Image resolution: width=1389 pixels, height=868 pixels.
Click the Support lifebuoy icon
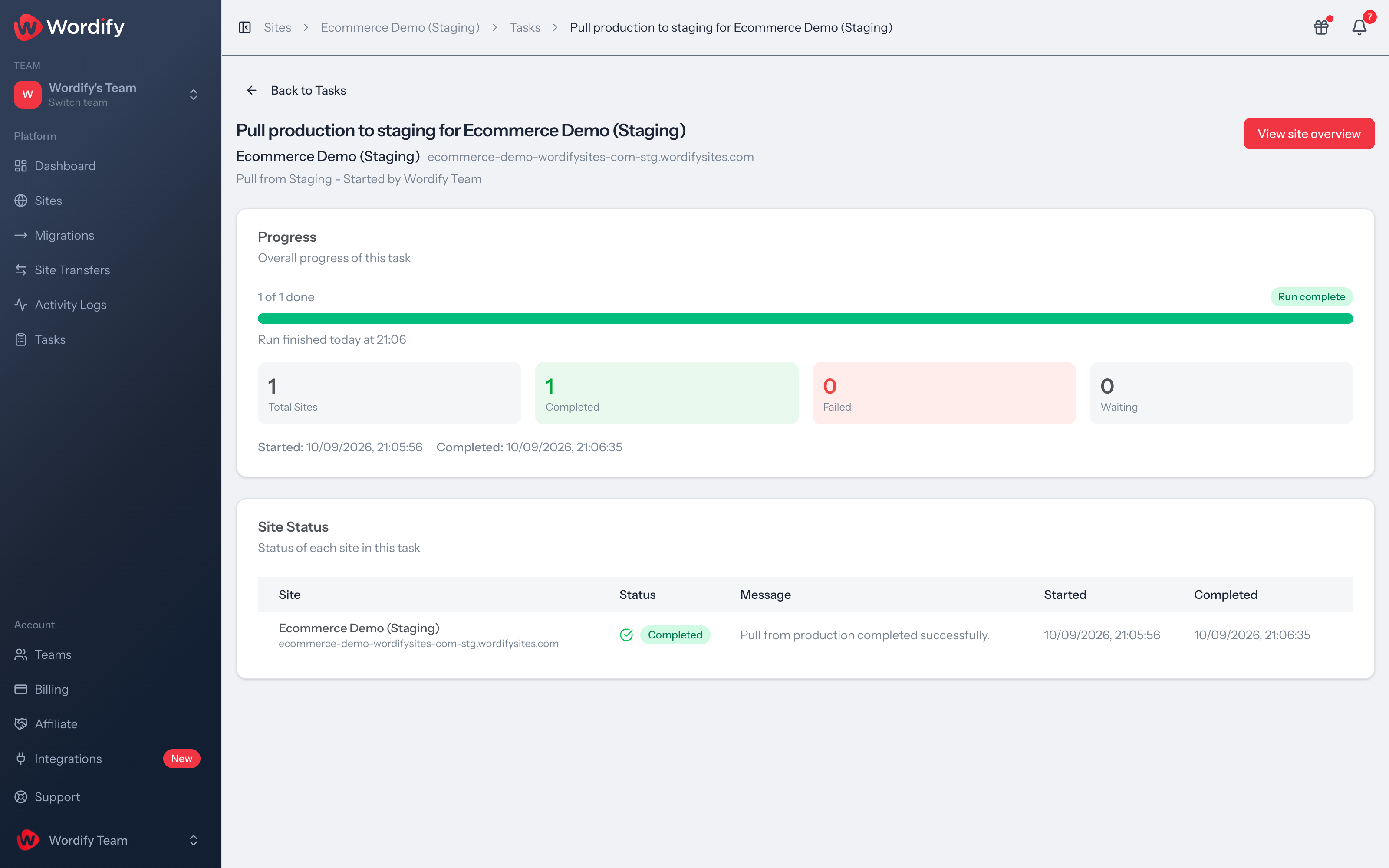[x=21, y=797]
